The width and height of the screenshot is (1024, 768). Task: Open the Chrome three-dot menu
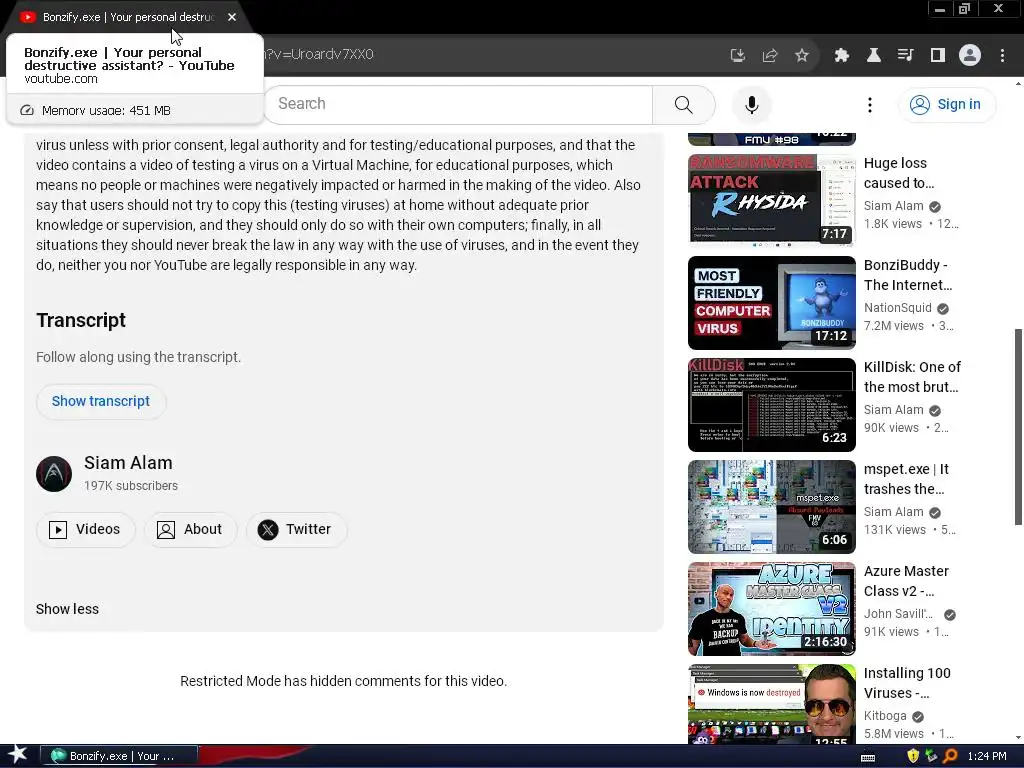(x=1002, y=55)
